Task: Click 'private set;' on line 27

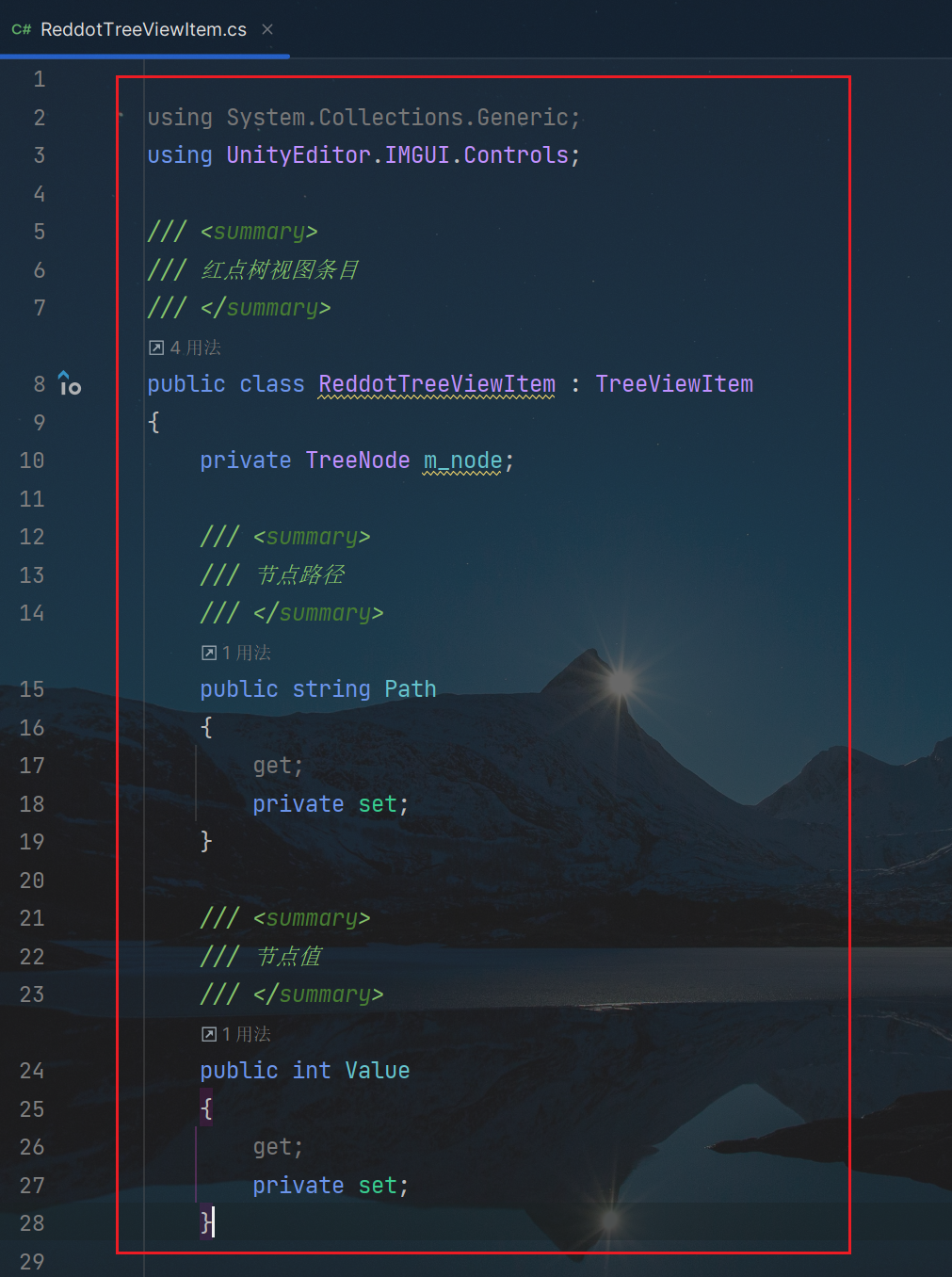Action: 331,1186
